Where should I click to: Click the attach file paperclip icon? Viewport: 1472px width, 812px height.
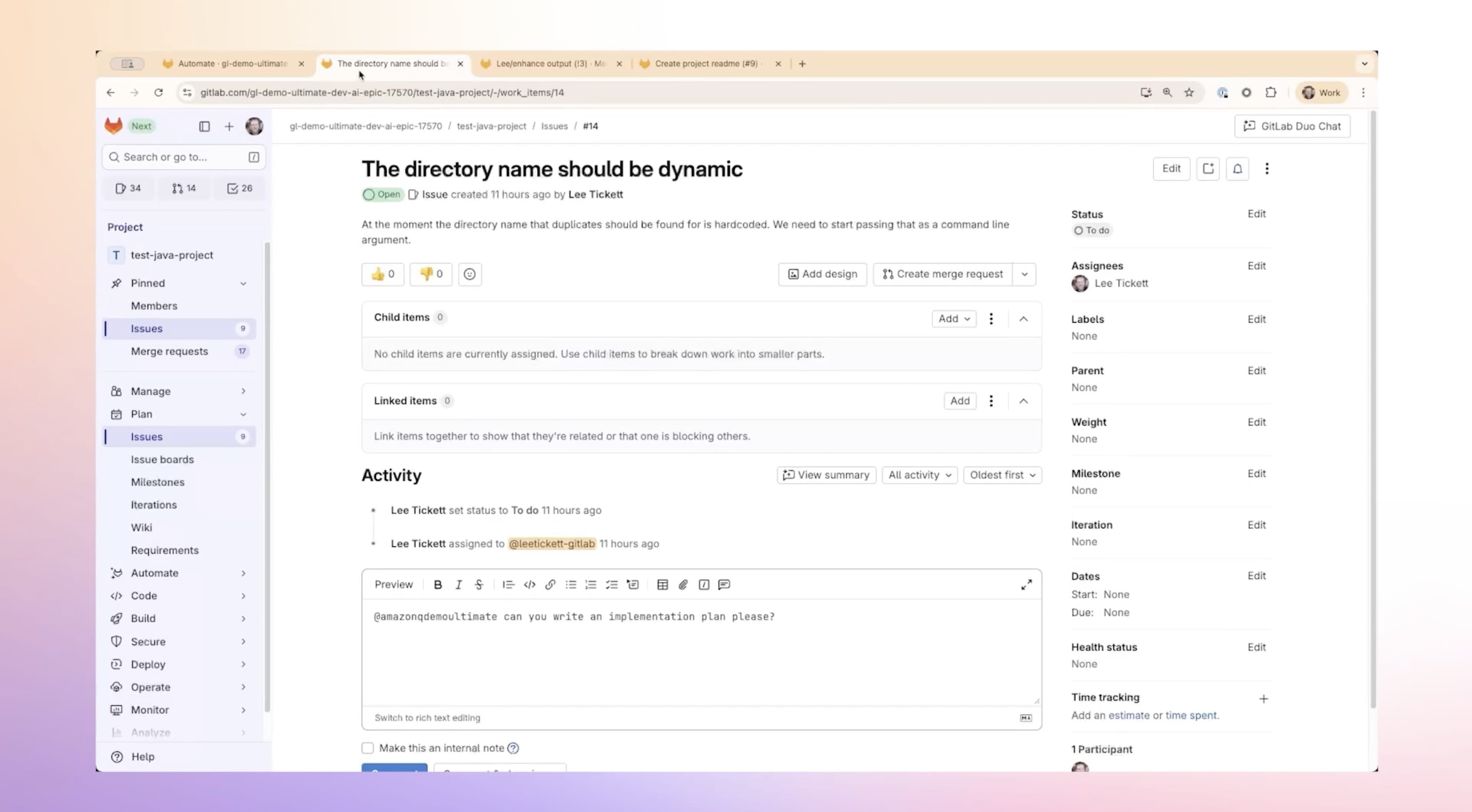click(x=683, y=584)
